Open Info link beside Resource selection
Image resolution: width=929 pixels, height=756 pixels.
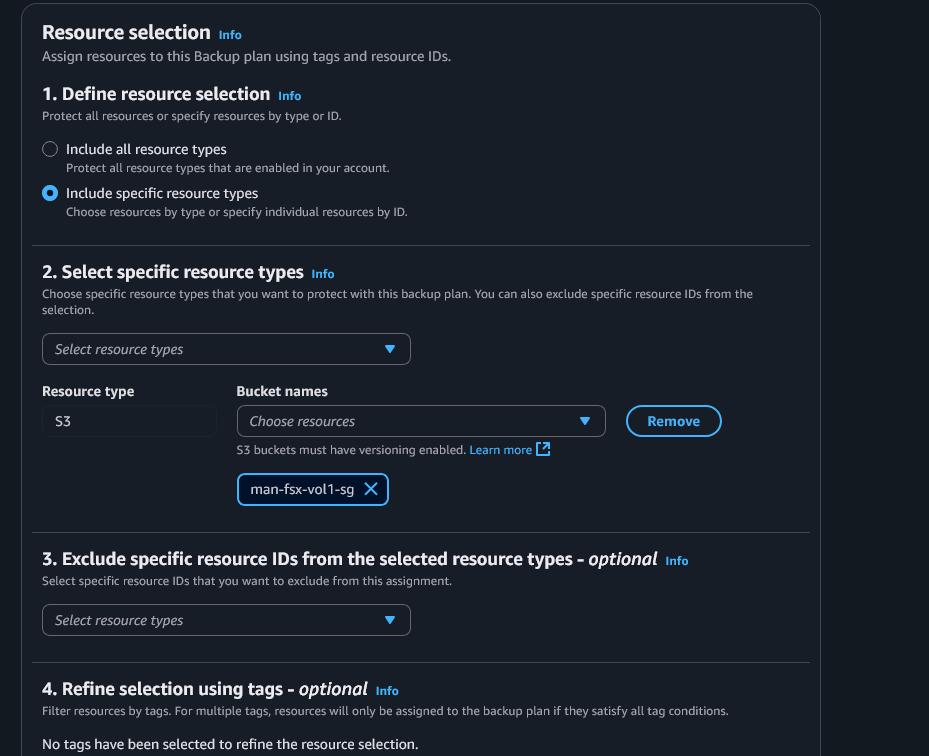coord(230,35)
